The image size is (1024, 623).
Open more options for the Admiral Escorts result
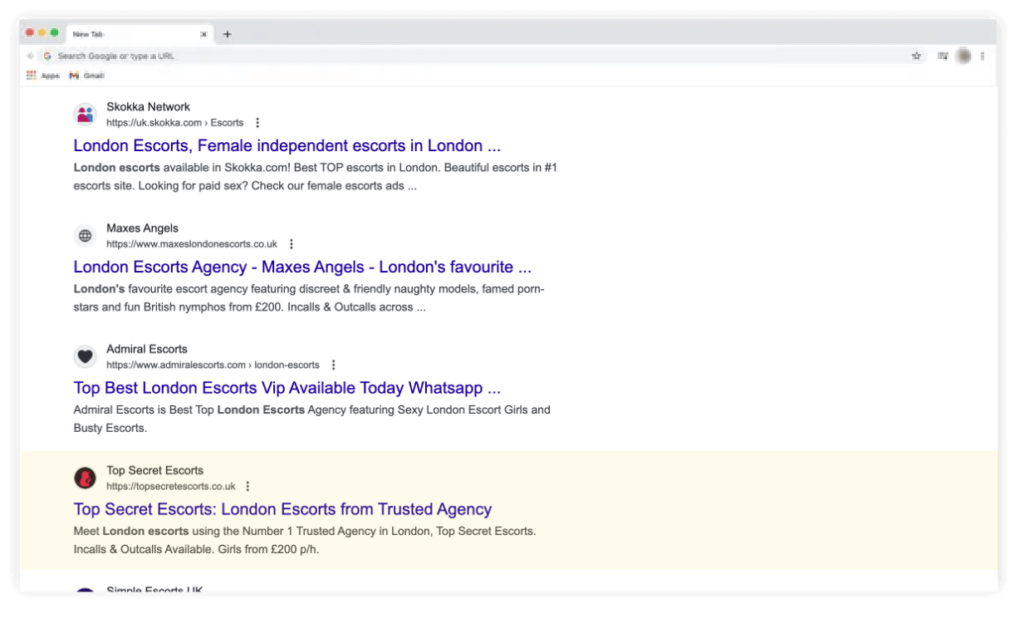click(333, 365)
